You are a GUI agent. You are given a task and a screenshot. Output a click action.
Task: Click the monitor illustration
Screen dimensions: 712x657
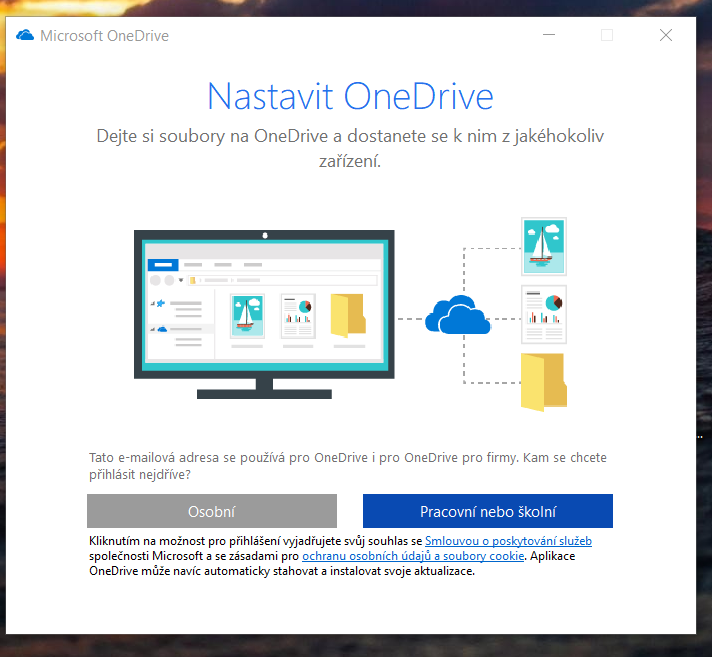click(264, 314)
